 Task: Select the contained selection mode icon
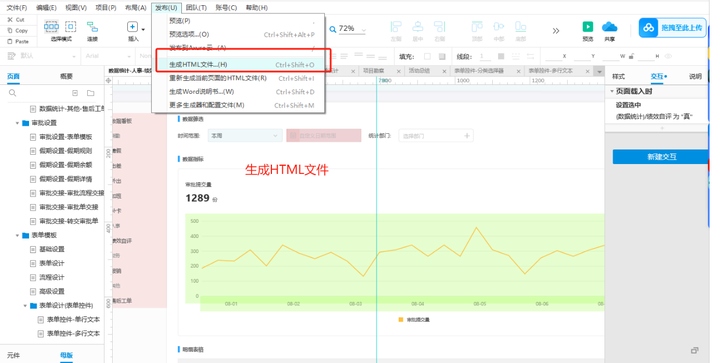pos(70,26)
